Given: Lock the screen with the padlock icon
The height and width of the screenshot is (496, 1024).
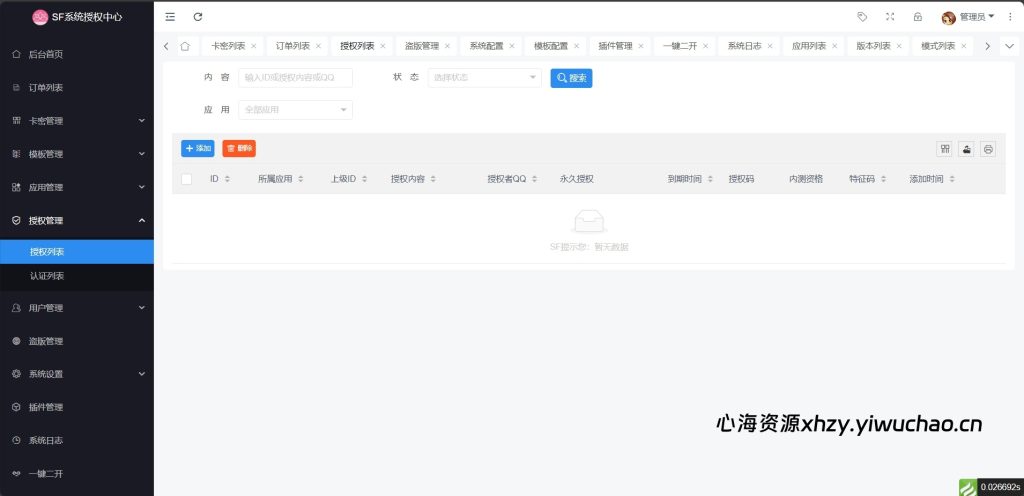Looking at the screenshot, I should 918,17.
